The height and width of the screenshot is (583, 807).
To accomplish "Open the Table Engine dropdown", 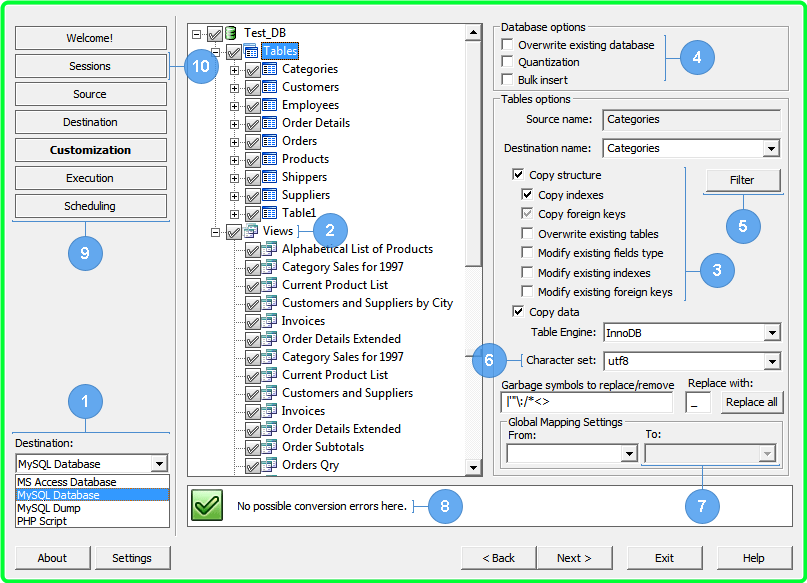I will click(x=771, y=333).
